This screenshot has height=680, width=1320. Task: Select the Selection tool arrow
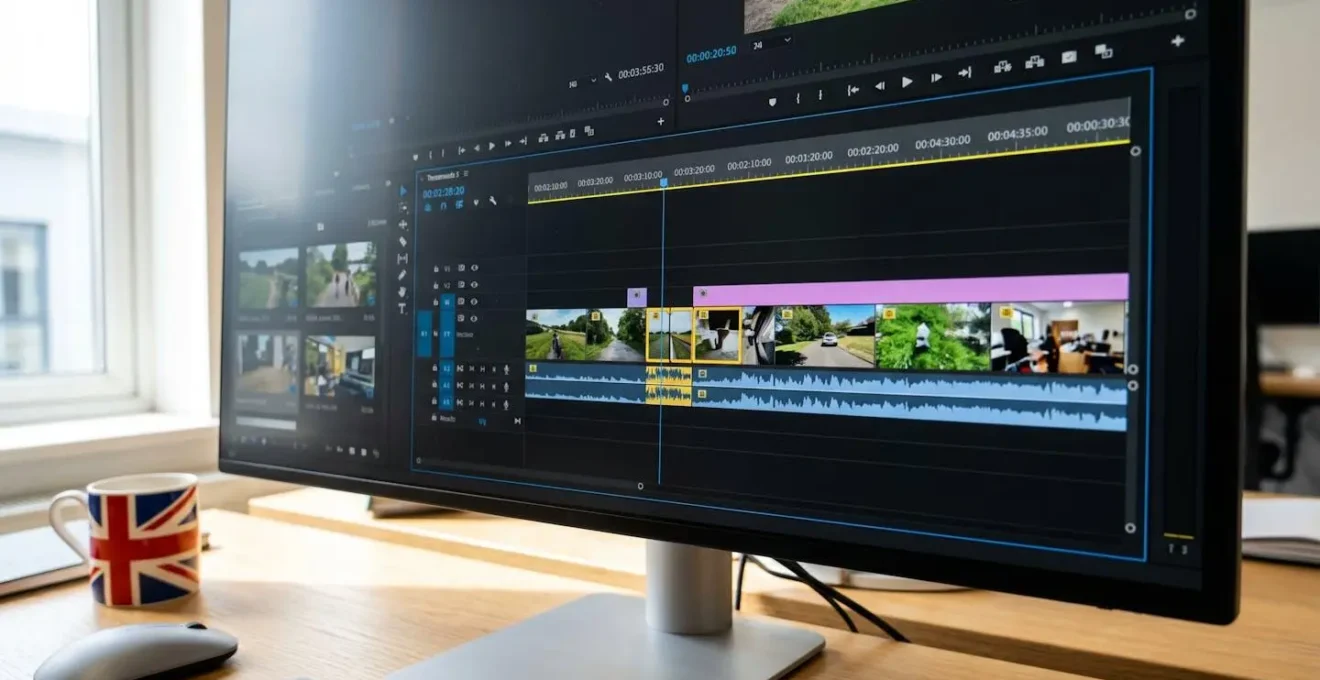(403, 191)
